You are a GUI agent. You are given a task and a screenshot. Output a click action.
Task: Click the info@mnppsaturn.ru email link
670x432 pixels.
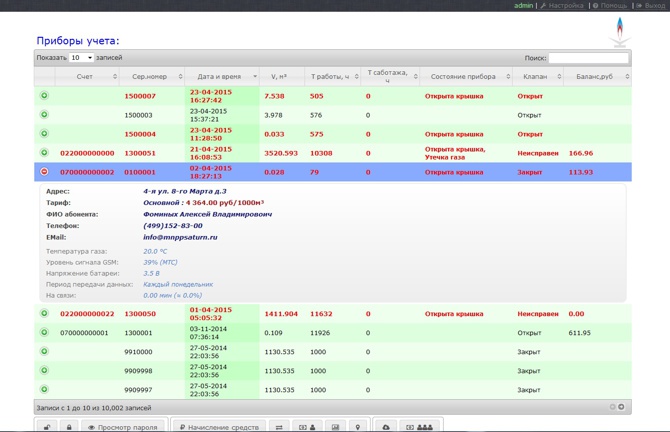[x=180, y=237]
